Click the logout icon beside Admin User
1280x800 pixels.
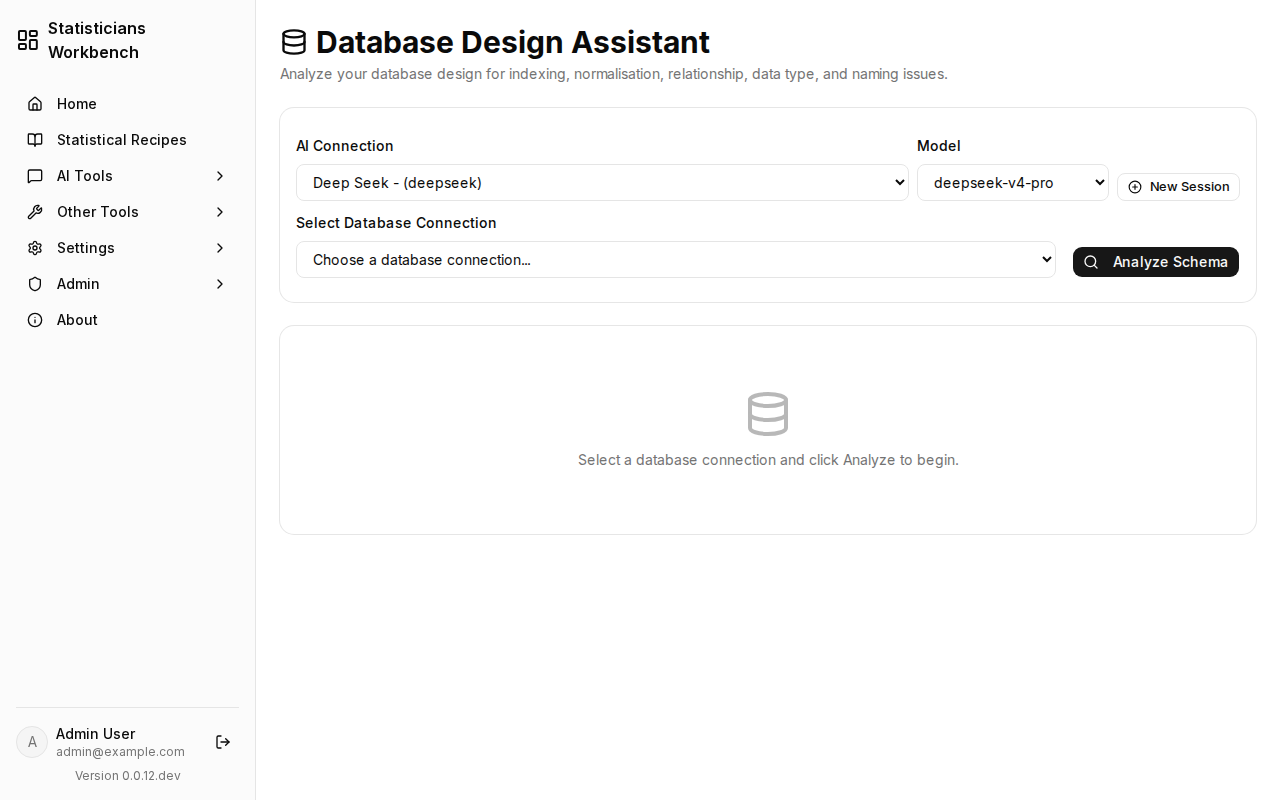click(x=223, y=742)
